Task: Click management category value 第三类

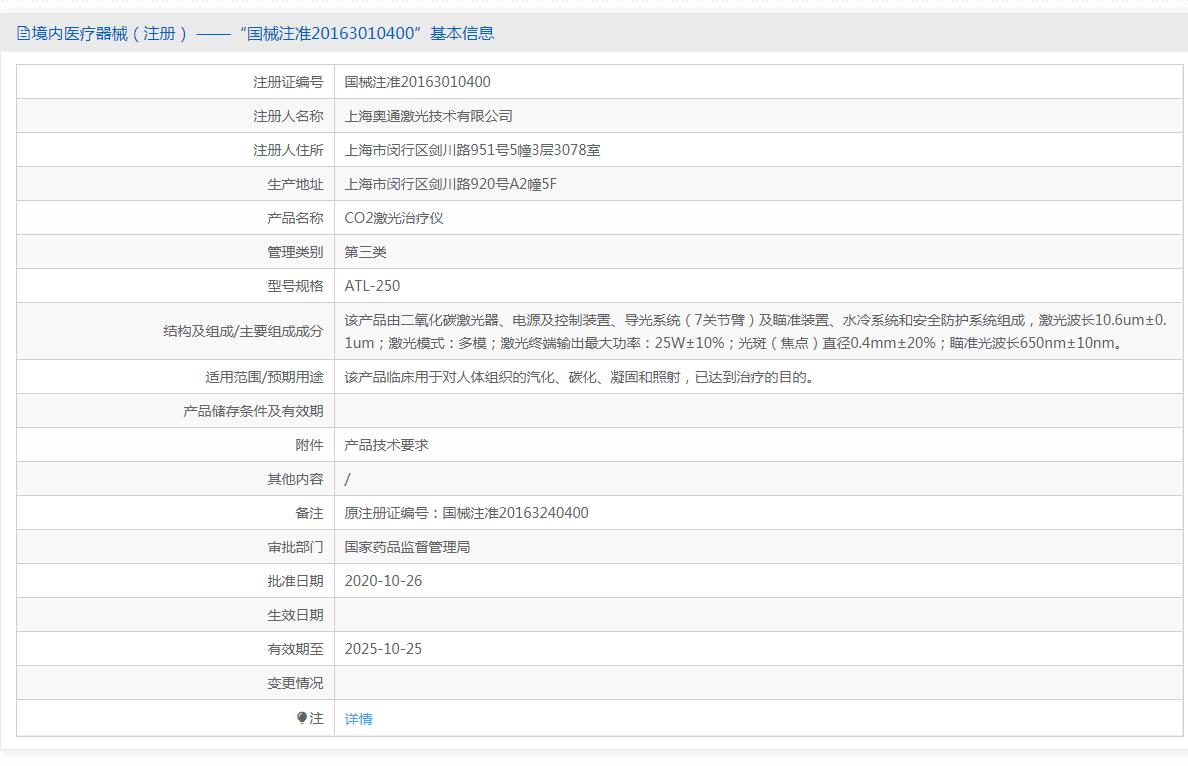Action: [x=365, y=252]
